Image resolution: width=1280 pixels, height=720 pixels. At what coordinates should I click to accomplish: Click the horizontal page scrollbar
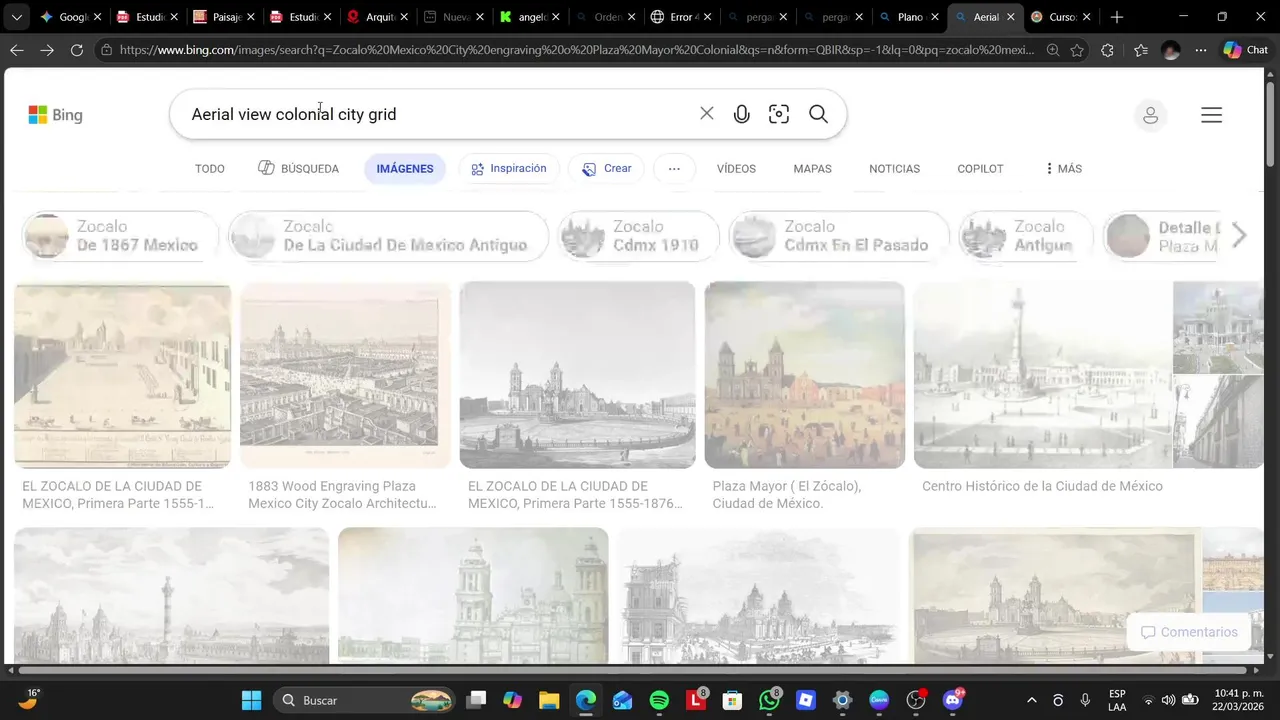[x=632, y=670]
